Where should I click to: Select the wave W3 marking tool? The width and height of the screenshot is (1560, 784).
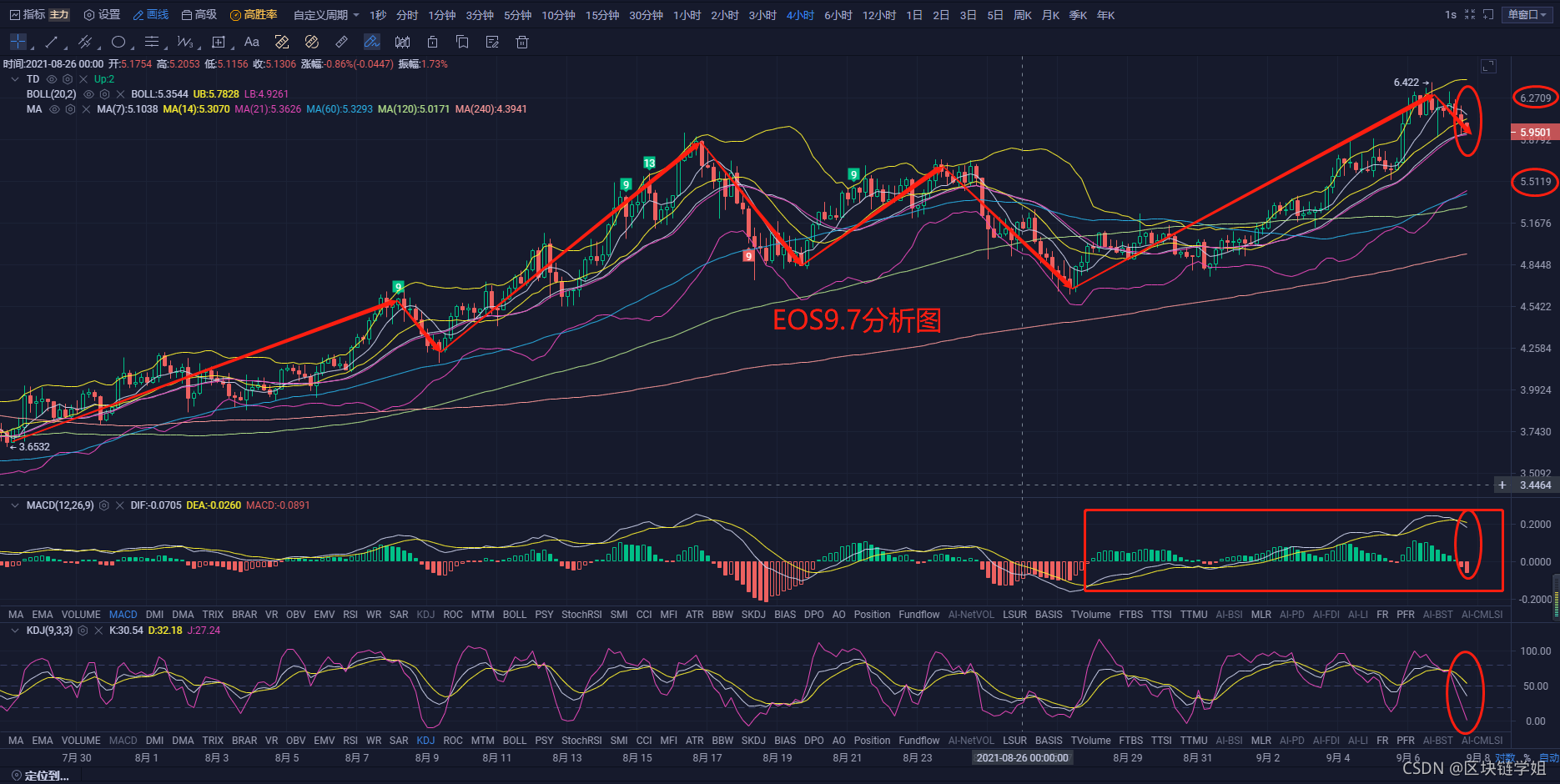coord(184,42)
